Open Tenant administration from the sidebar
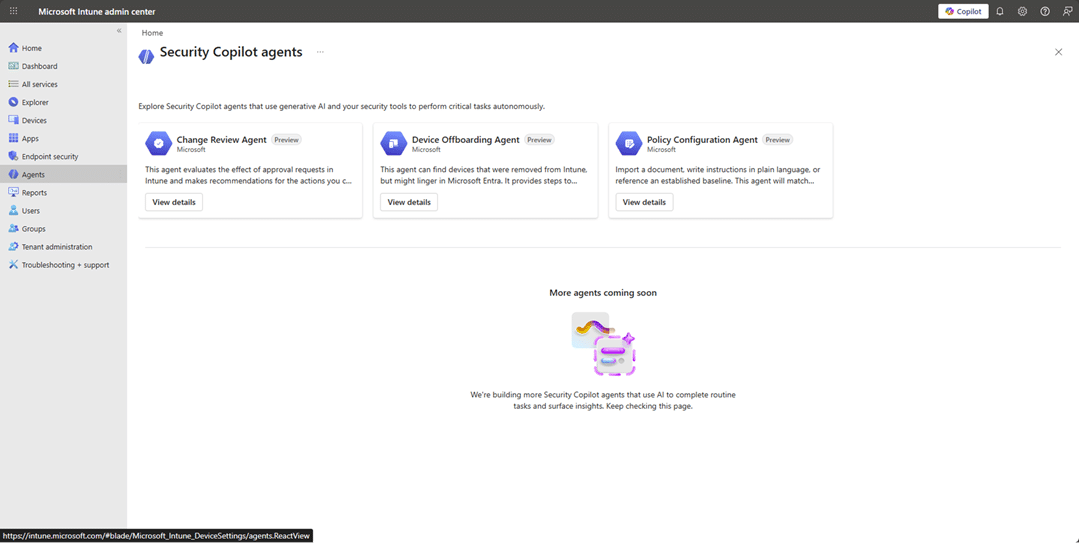Screen dimensions: 1079x543 coord(57,247)
